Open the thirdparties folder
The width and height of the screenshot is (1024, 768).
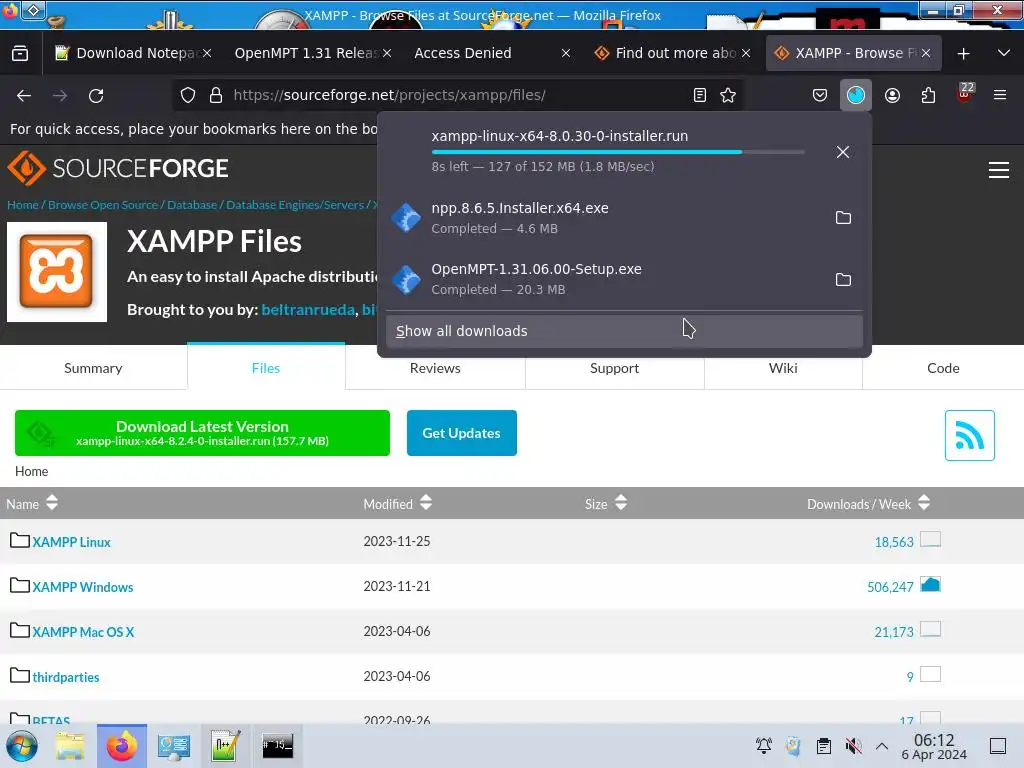tap(66, 677)
